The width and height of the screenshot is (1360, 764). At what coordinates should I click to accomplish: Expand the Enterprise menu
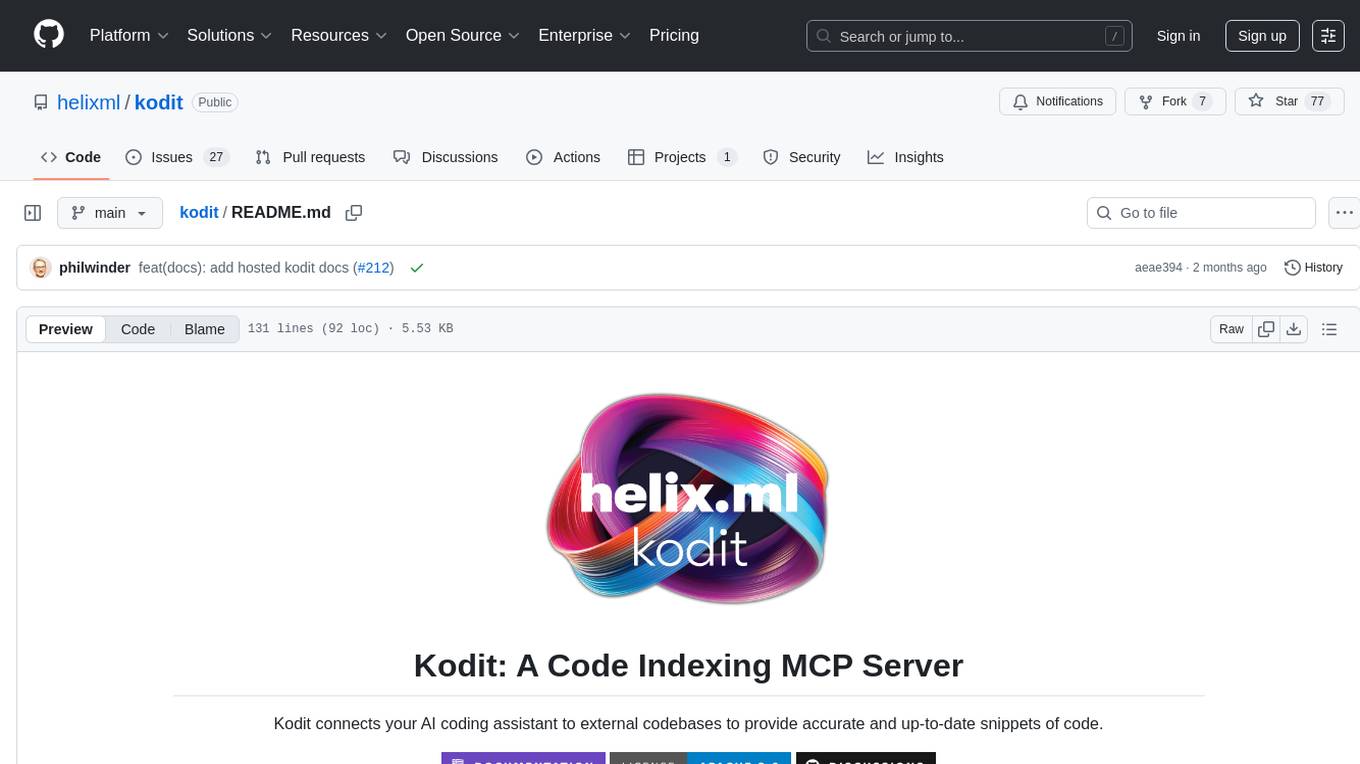point(585,35)
